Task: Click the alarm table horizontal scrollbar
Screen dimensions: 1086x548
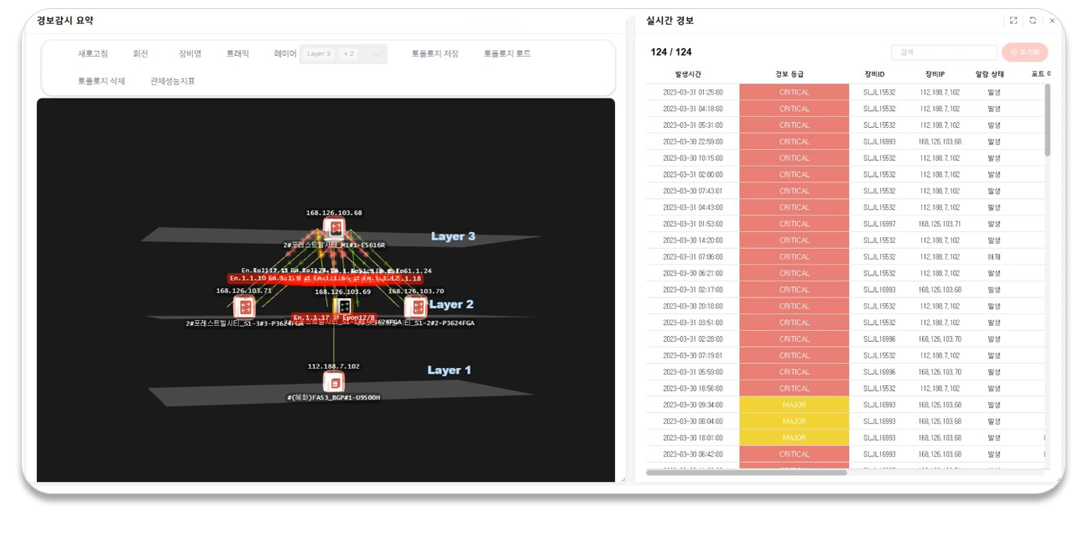Action: 746,472
